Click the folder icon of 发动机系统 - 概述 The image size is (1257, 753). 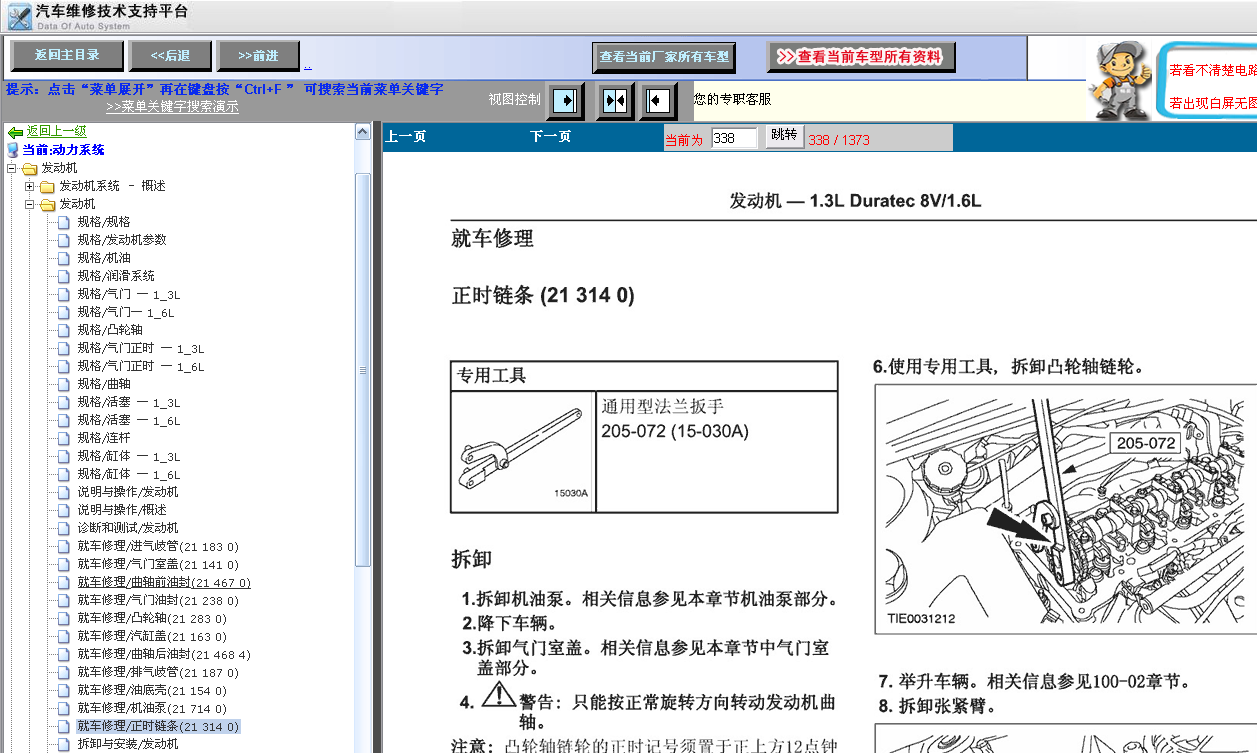coord(47,187)
